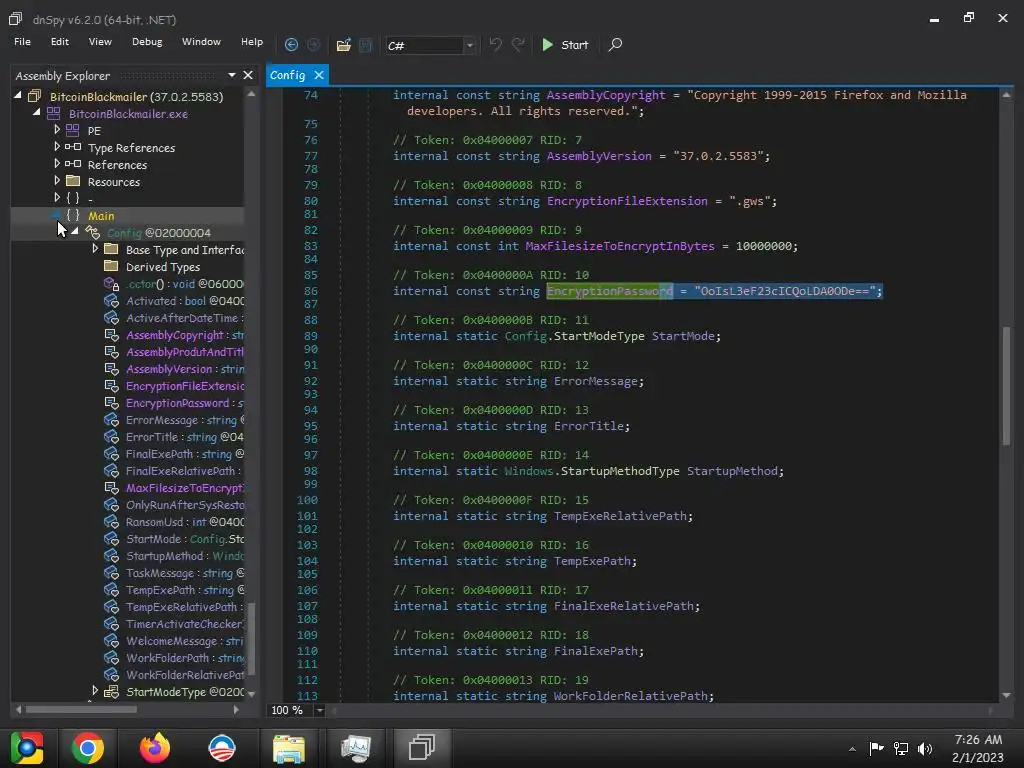Open the View menu

tap(100, 41)
